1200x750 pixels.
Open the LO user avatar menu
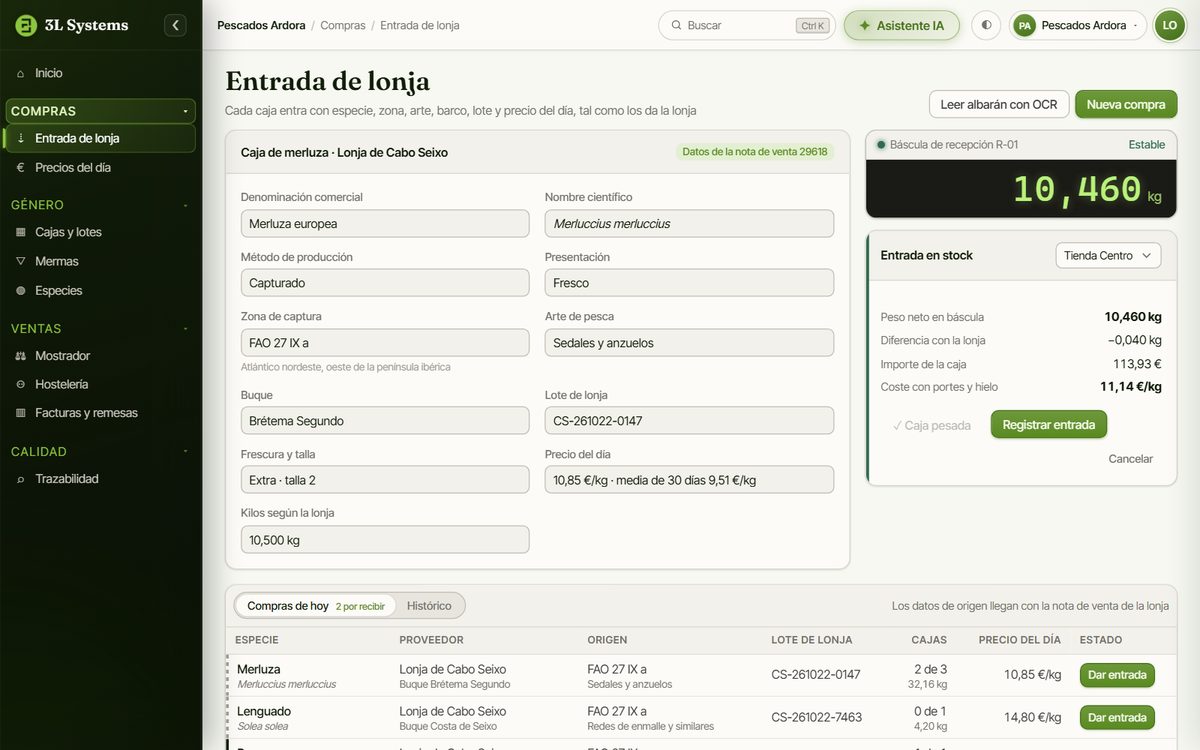[x=1169, y=25]
